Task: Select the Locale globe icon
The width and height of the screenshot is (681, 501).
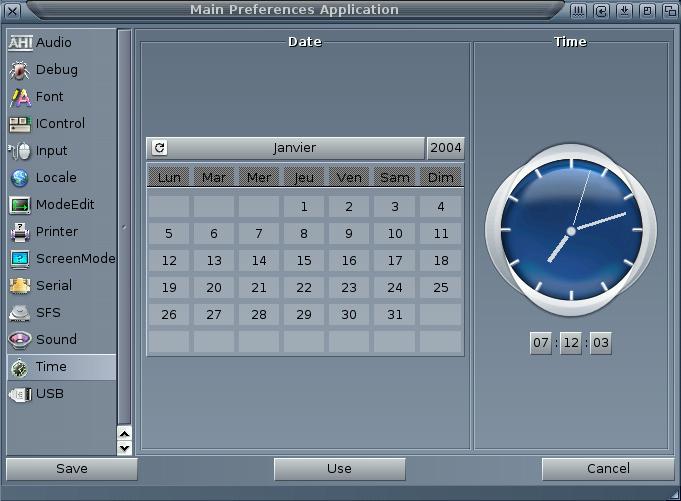Action: coord(20,178)
